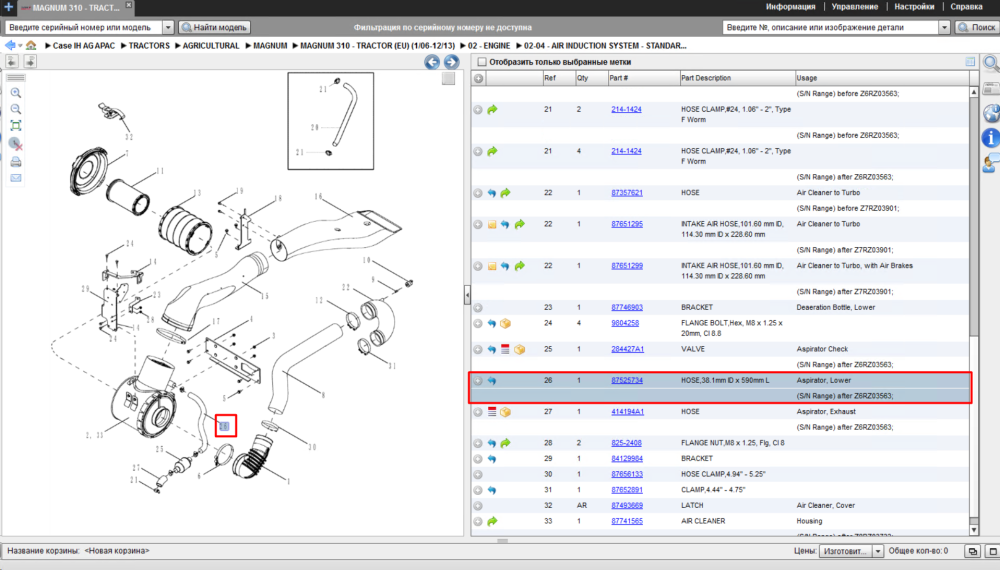Toggle add circle for LATCH 87493669
This screenshot has height=570, width=1000.
pos(478,506)
